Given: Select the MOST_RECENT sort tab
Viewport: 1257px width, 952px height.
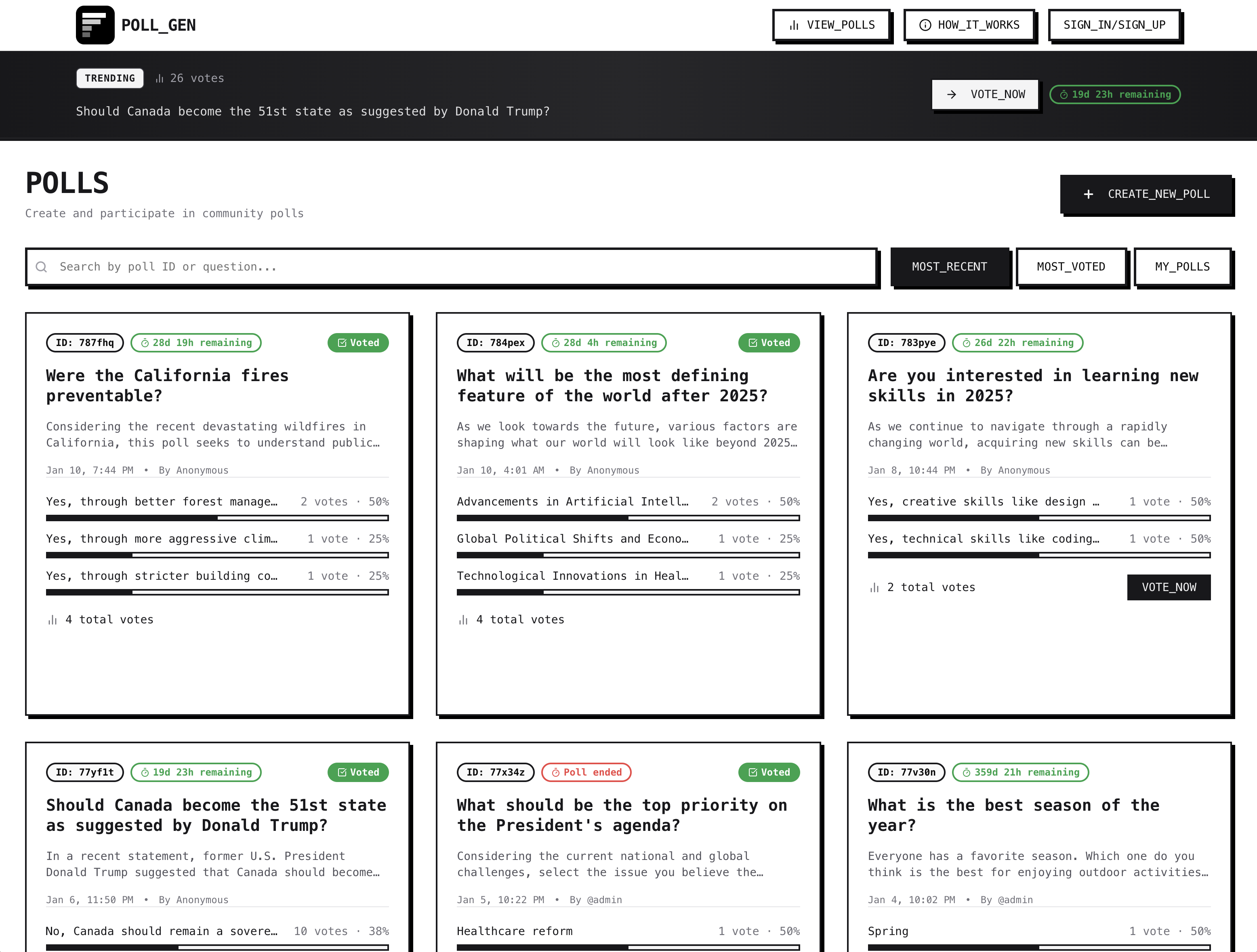Looking at the screenshot, I should point(949,266).
